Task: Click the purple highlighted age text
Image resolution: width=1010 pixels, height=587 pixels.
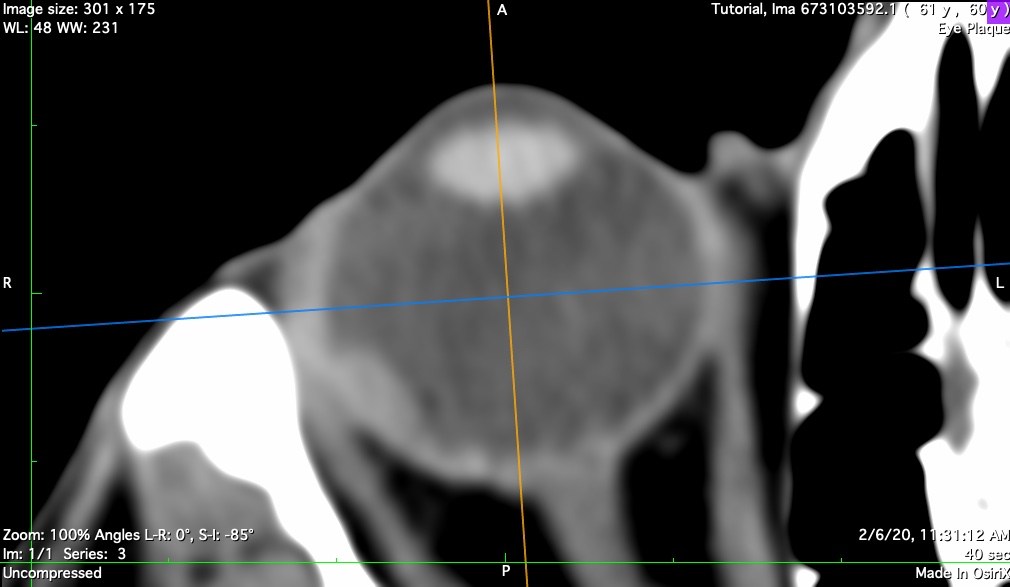Action: pos(997,10)
